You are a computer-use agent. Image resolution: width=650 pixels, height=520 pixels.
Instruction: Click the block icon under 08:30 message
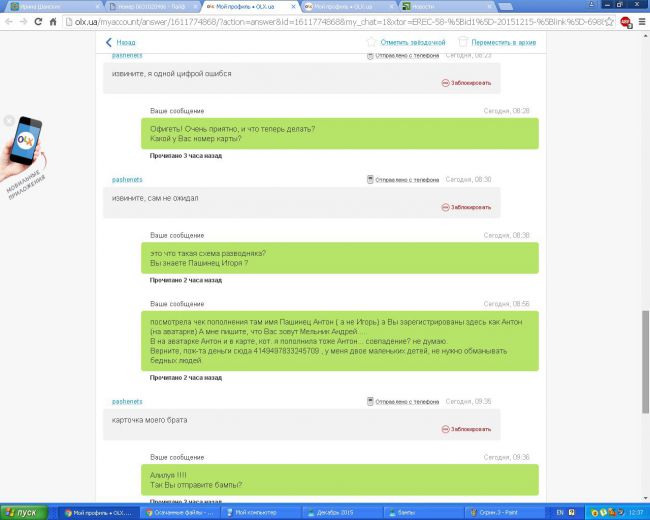click(445, 207)
